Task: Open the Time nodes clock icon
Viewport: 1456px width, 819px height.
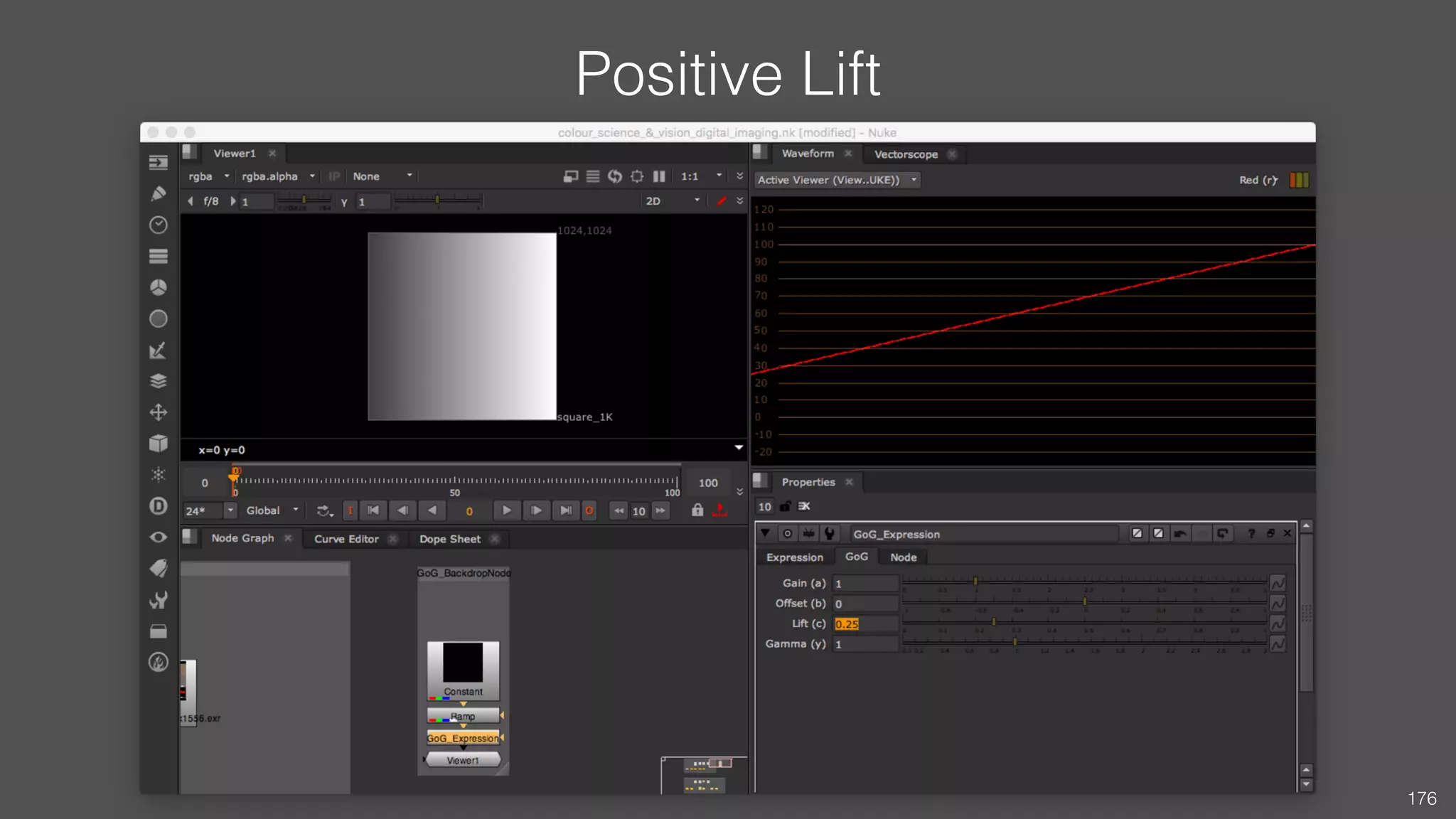Action: pyautogui.click(x=159, y=225)
